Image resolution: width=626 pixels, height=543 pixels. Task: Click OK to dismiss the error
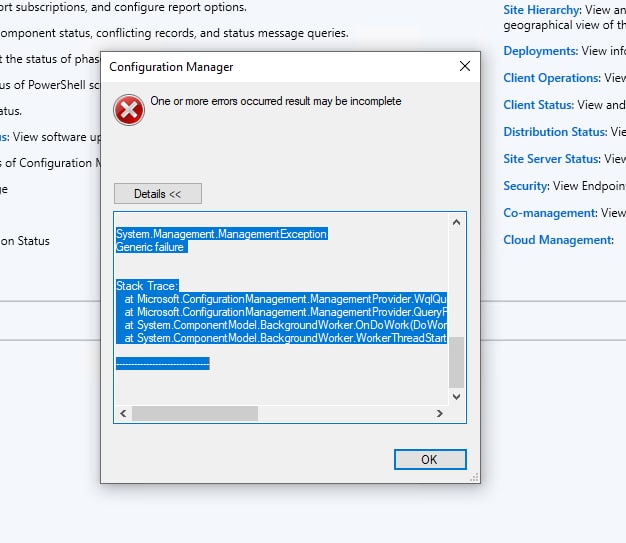pyautogui.click(x=430, y=459)
